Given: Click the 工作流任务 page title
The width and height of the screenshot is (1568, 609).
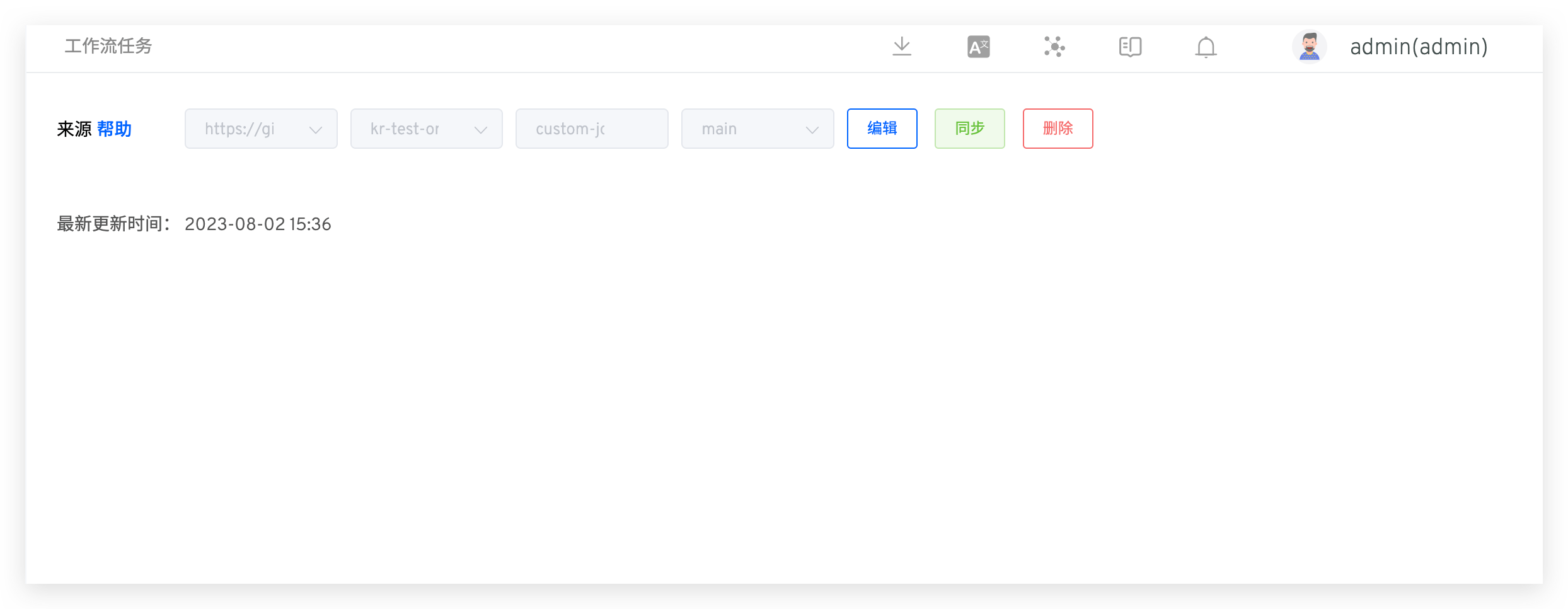Looking at the screenshot, I should point(108,46).
